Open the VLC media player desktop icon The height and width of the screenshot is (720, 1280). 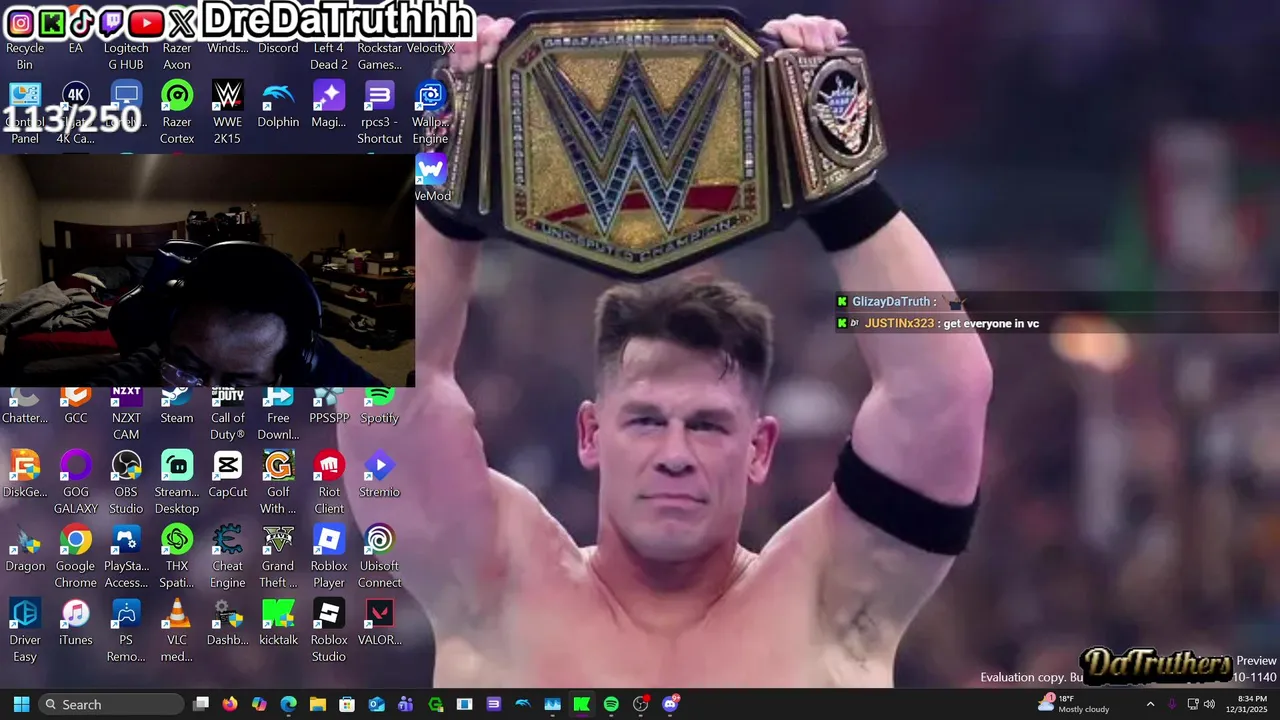[177, 630]
